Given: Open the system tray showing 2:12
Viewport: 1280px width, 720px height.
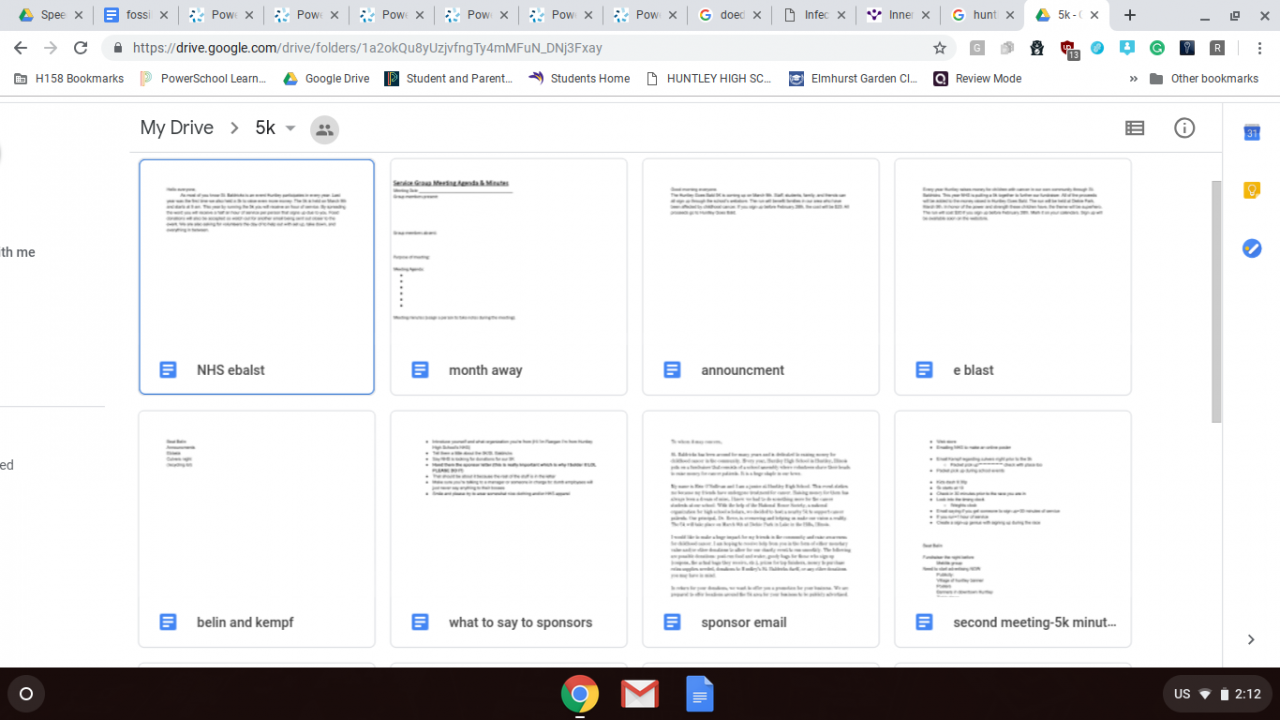Looking at the screenshot, I should tap(1217, 694).
